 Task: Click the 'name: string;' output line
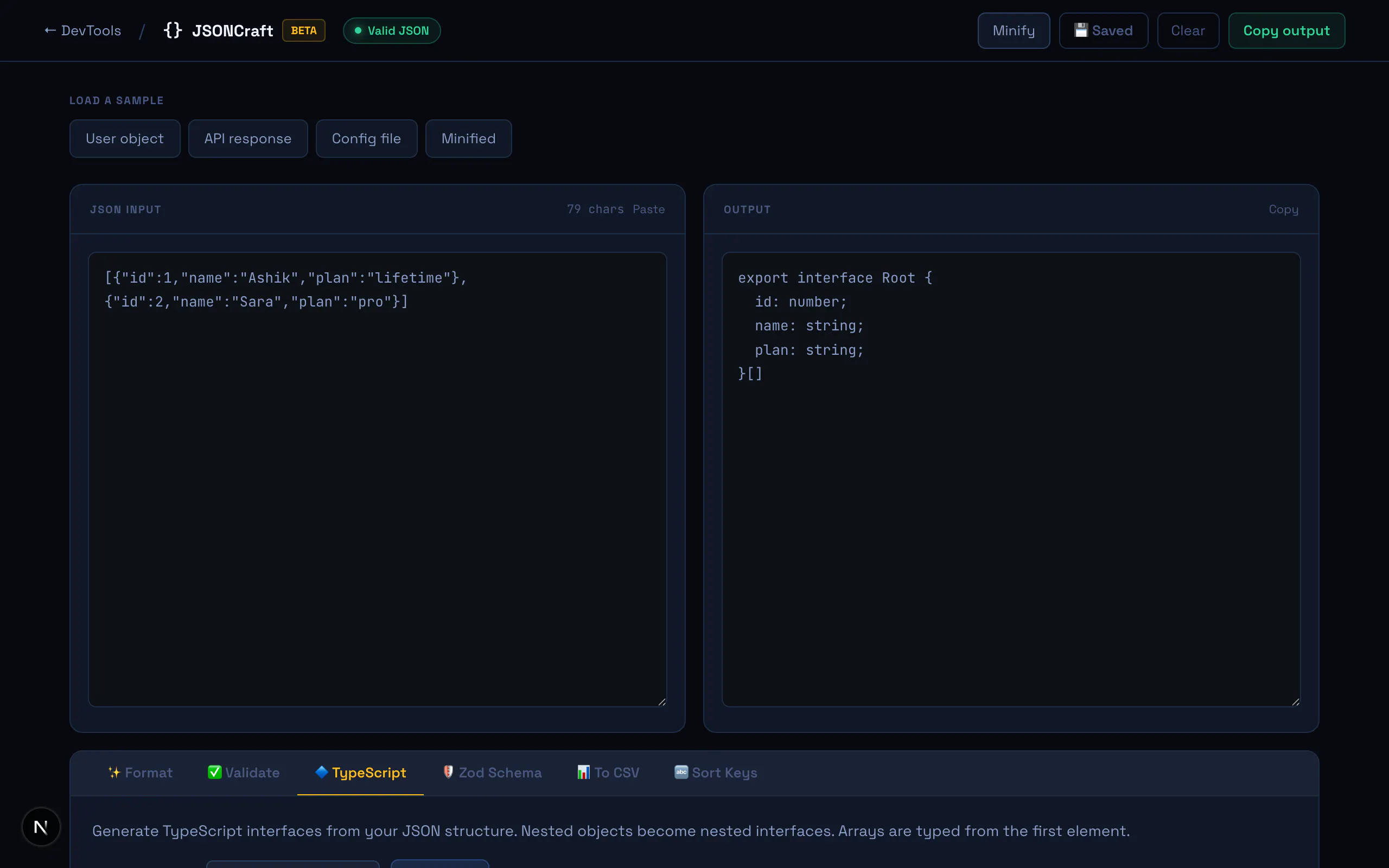point(810,326)
